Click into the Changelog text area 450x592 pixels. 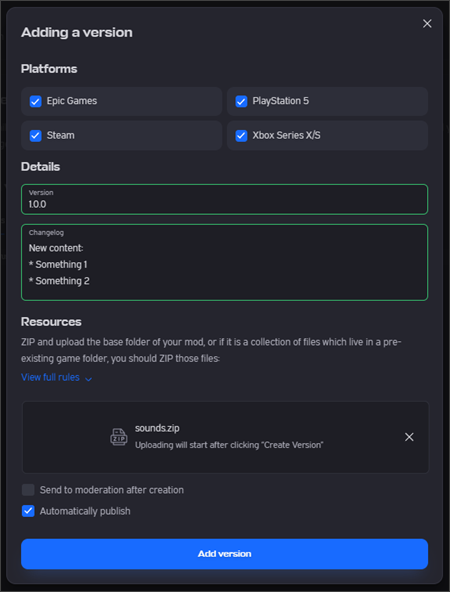224,262
